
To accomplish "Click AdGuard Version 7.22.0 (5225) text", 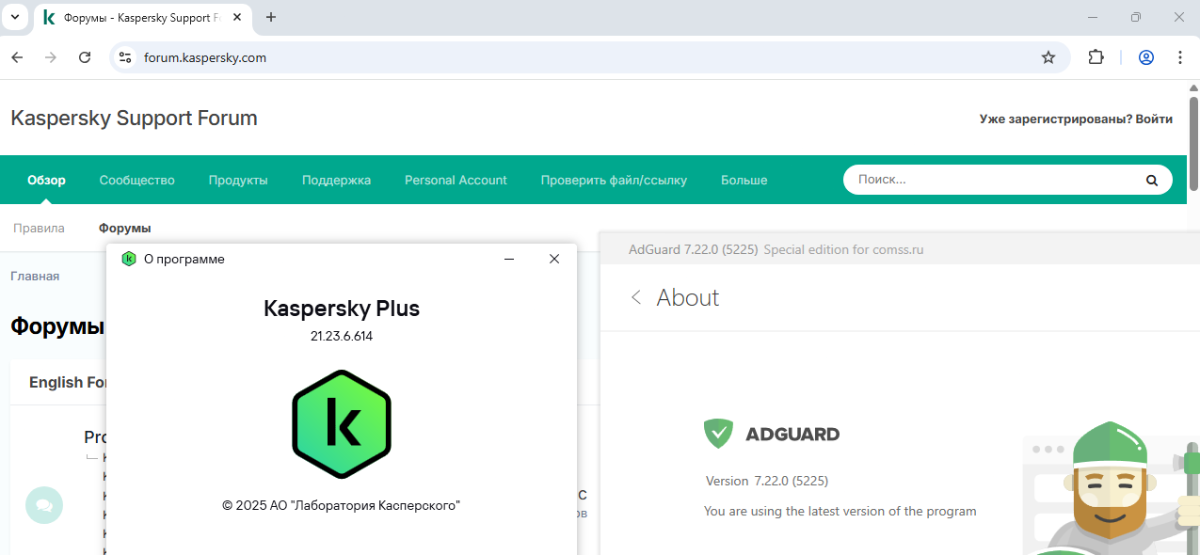I will (x=767, y=481).
